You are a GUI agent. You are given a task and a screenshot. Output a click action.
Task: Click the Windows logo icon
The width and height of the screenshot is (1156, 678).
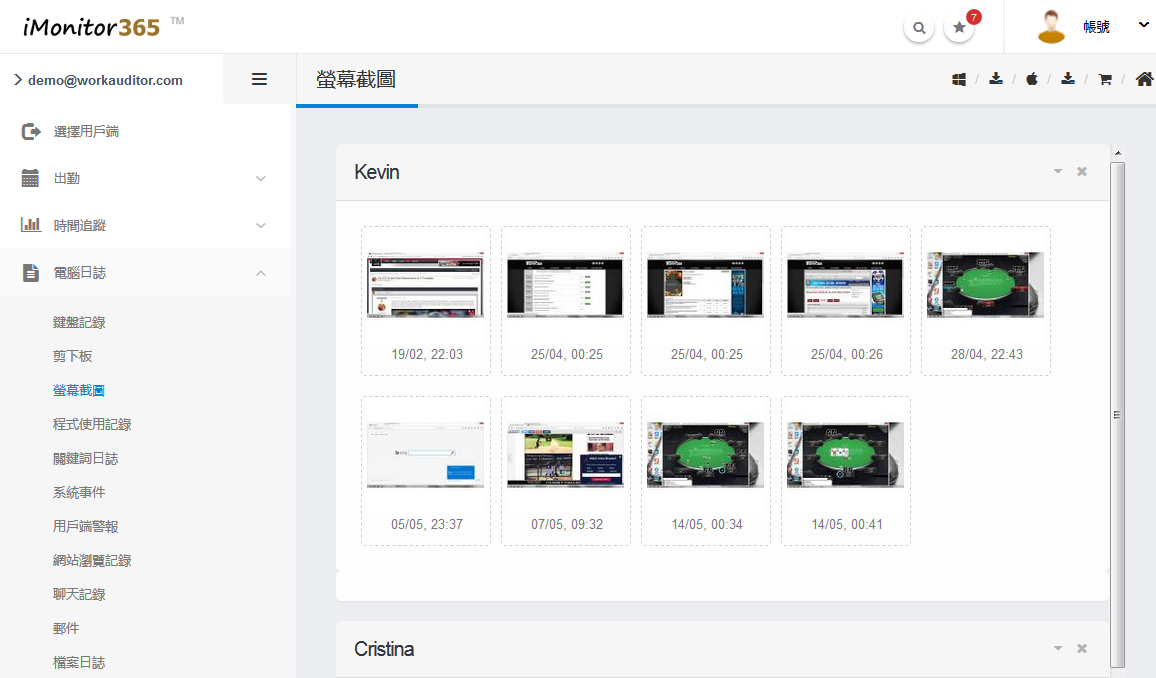[x=958, y=80]
